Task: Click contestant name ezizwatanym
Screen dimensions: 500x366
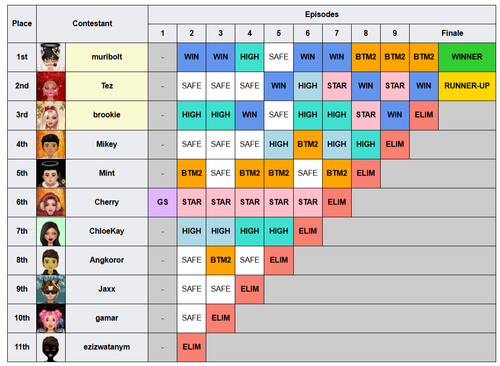Action: [x=107, y=347]
